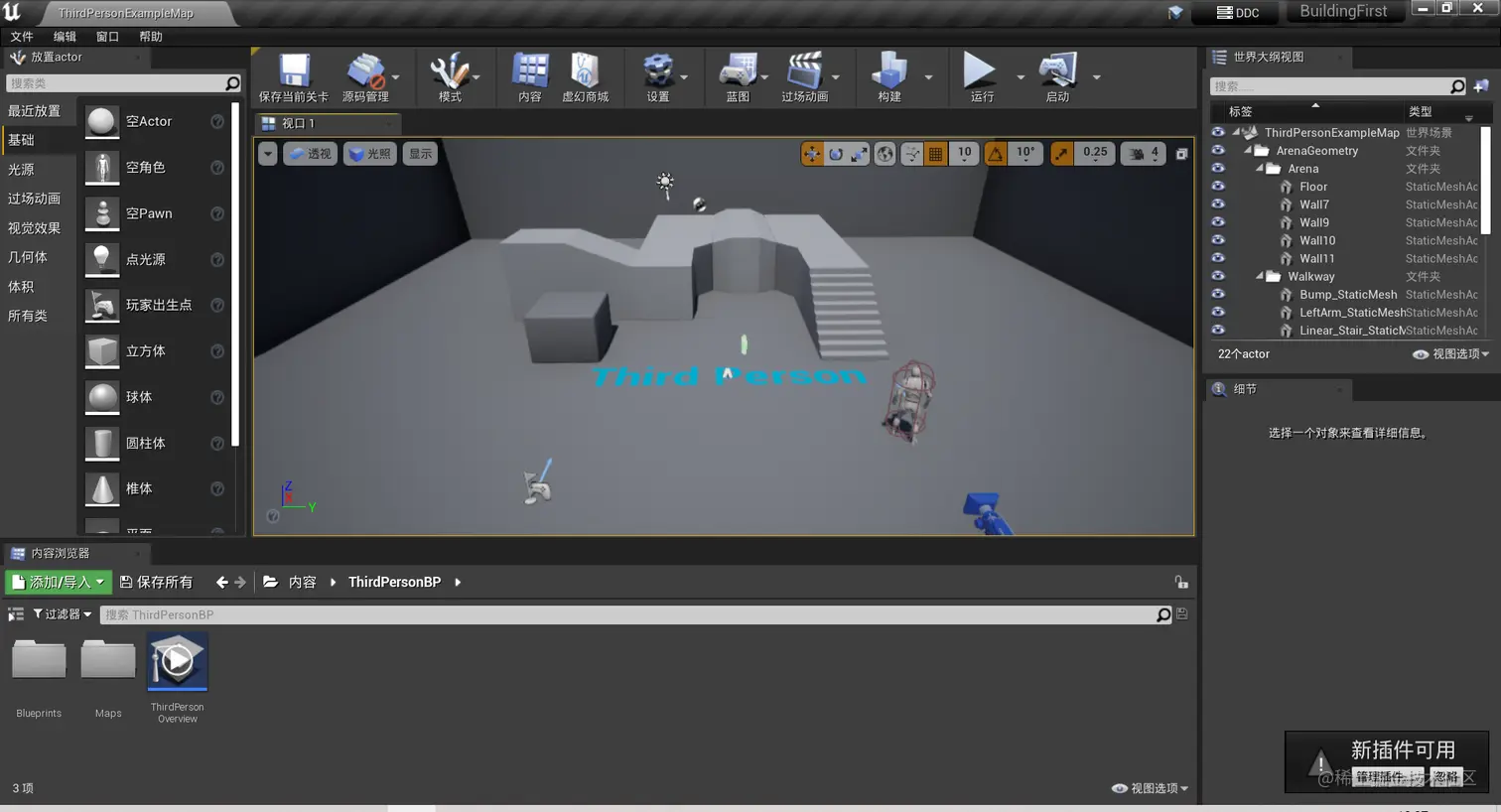Open grid snap value 10 dropdown
This screenshot has height=812, width=1501.
click(964, 153)
